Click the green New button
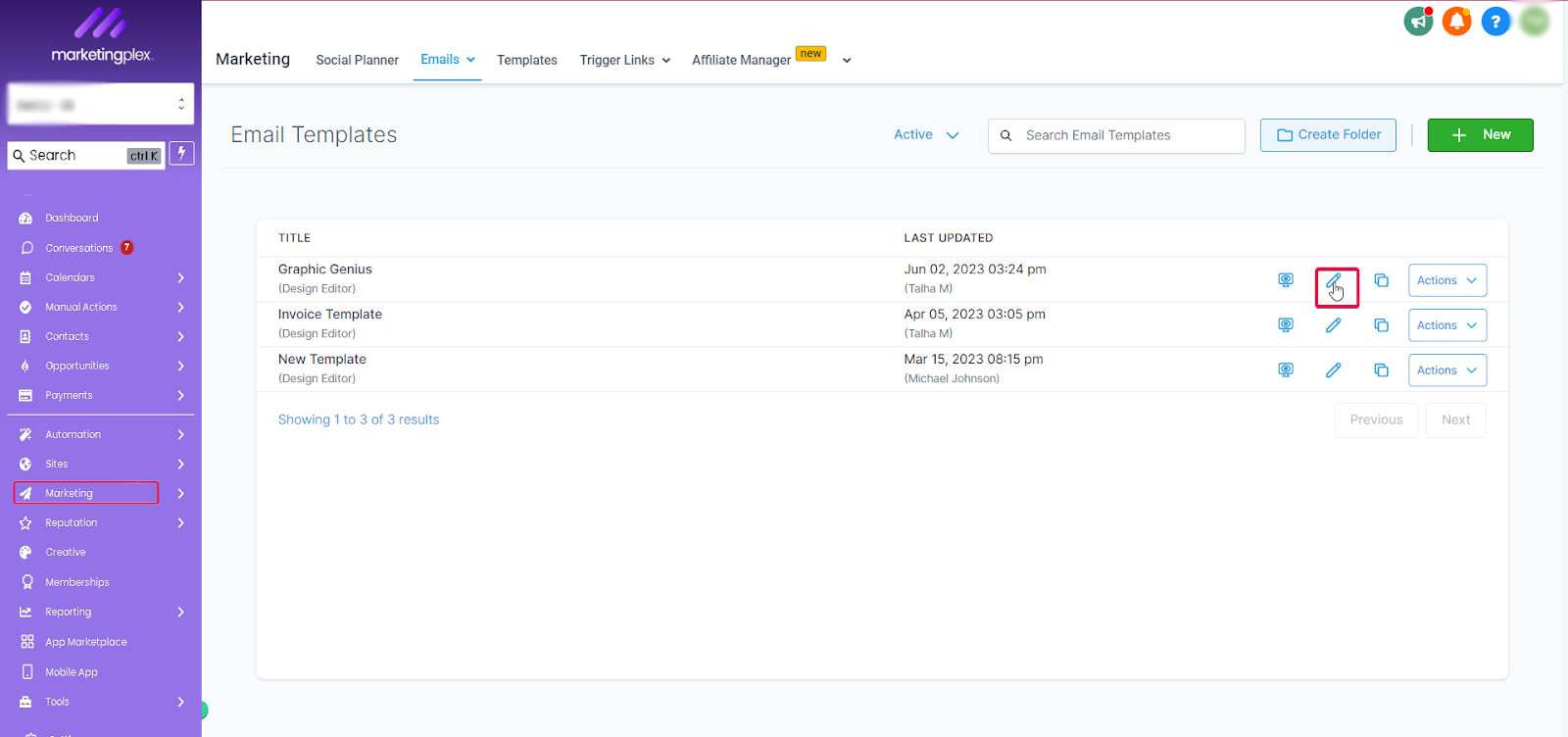The width and height of the screenshot is (1568, 737). tap(1480, 135)
